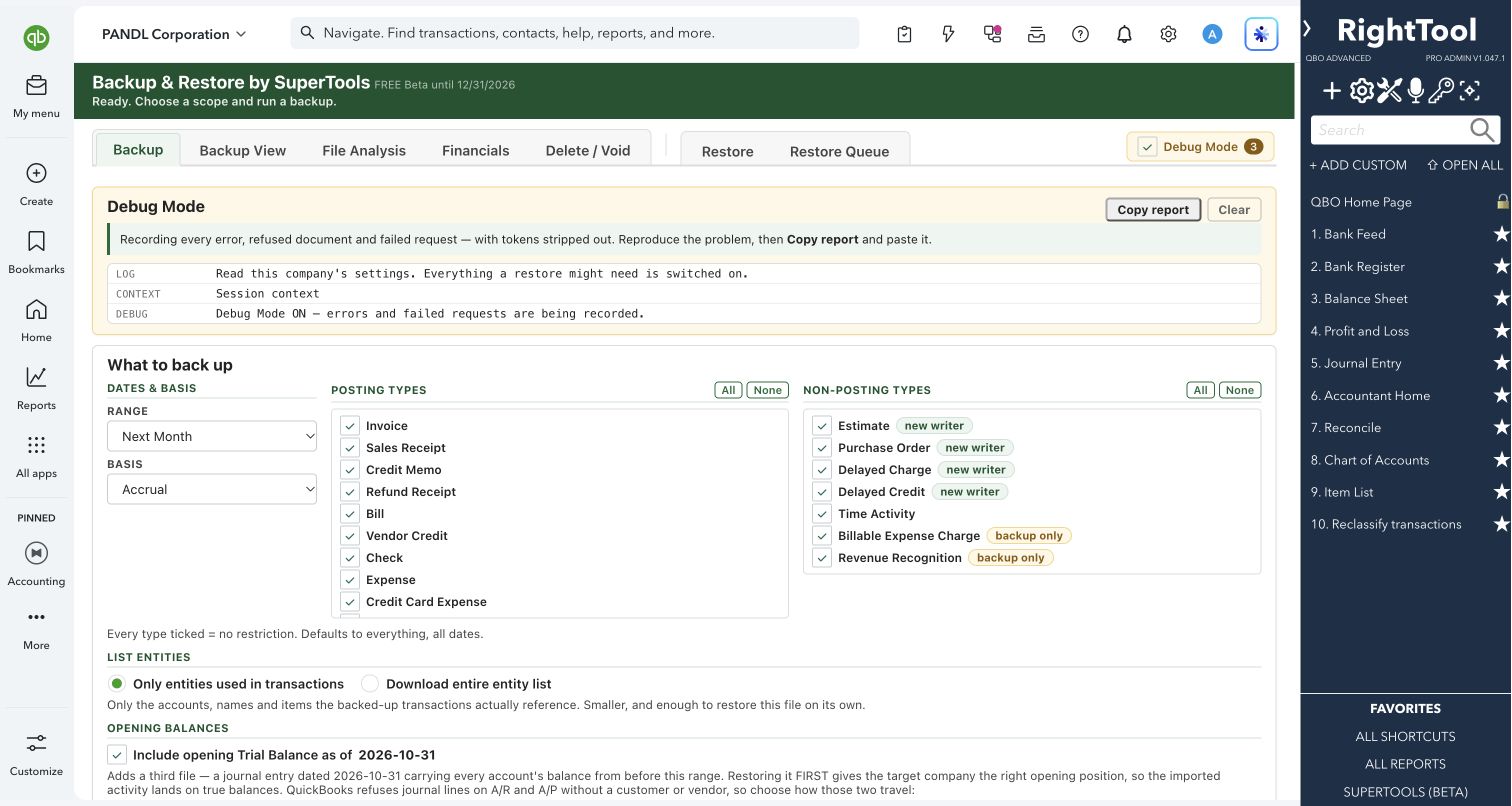This screenshot has width=1512, height=806.
Task: Click All for Non-Posting Types
Action: click(1201, 390)
